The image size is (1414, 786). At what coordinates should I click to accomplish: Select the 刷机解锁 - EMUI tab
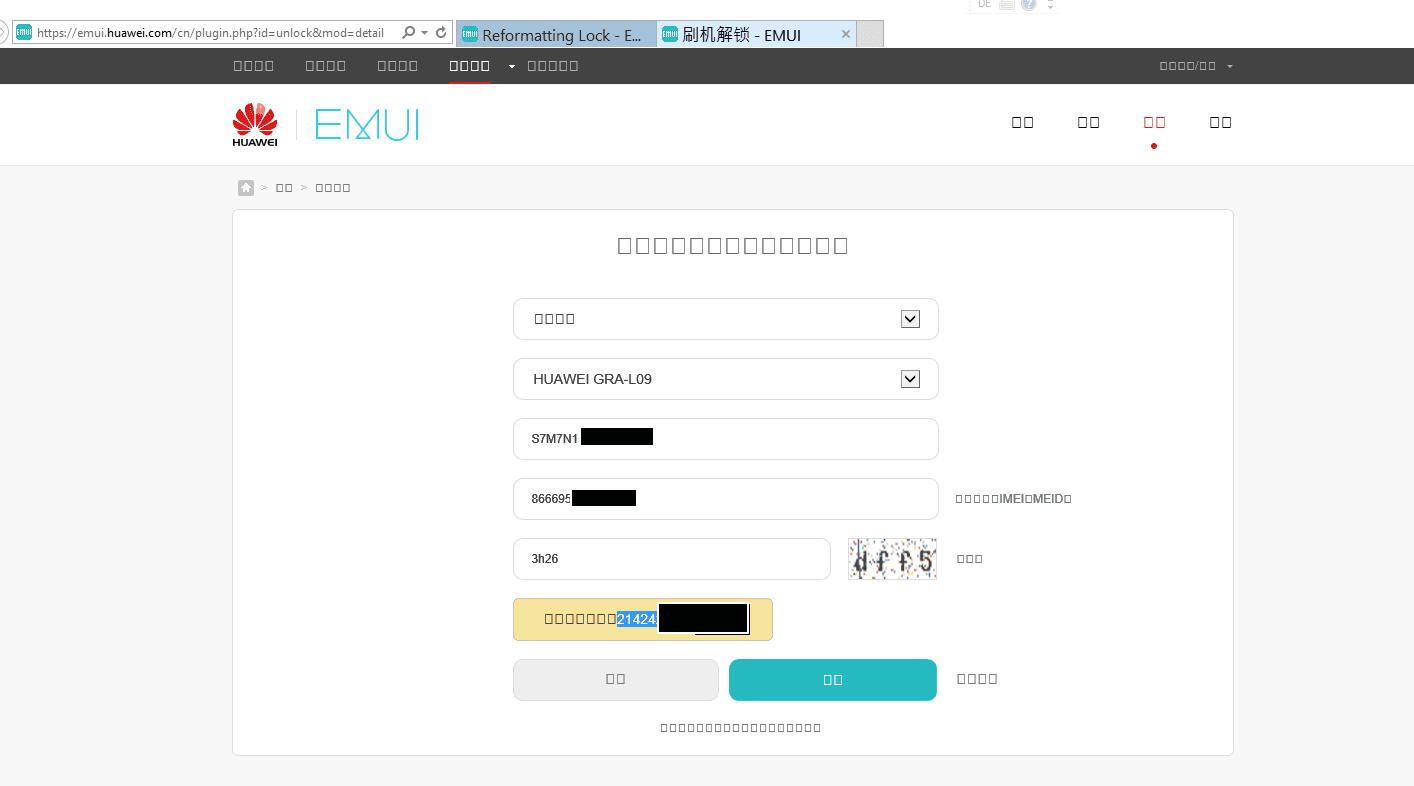pyautogui.click(x=757, y=35)
